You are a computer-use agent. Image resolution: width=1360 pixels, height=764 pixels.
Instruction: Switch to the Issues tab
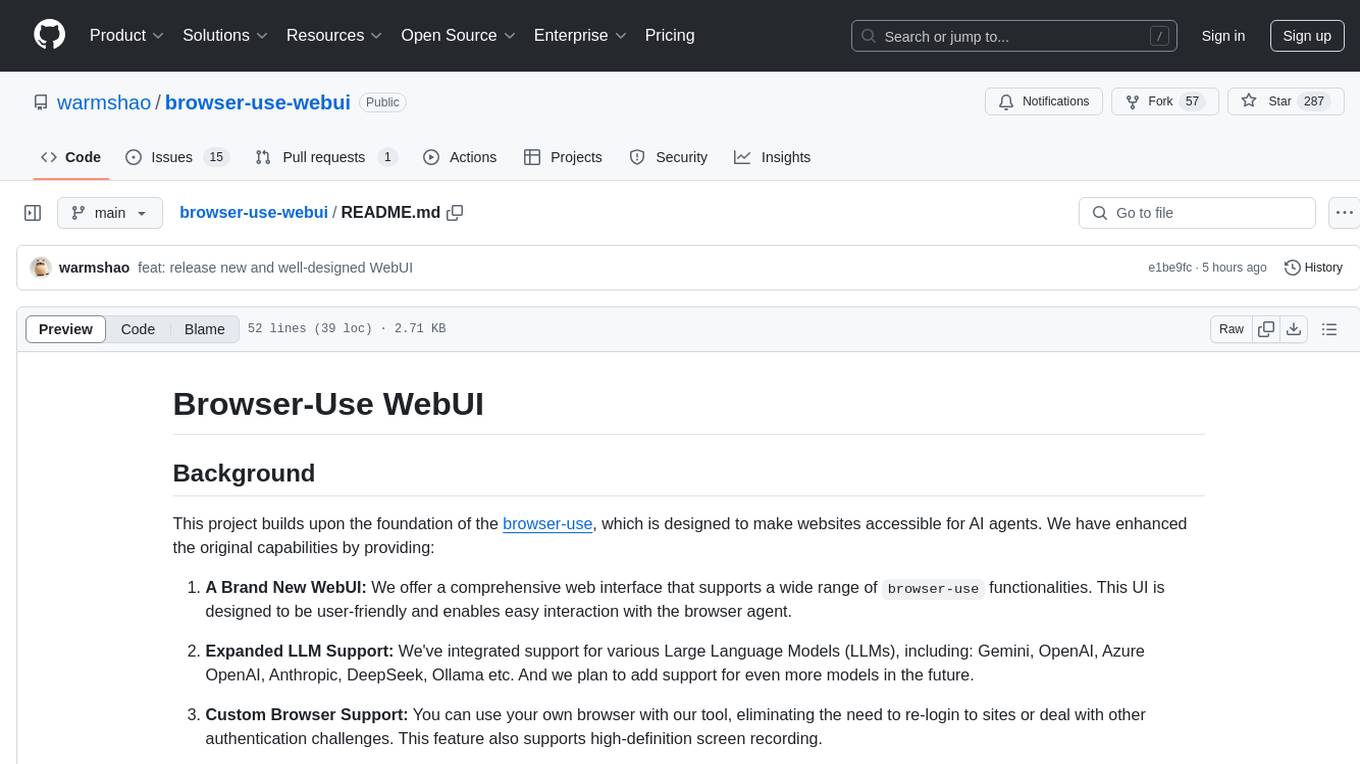177,157
